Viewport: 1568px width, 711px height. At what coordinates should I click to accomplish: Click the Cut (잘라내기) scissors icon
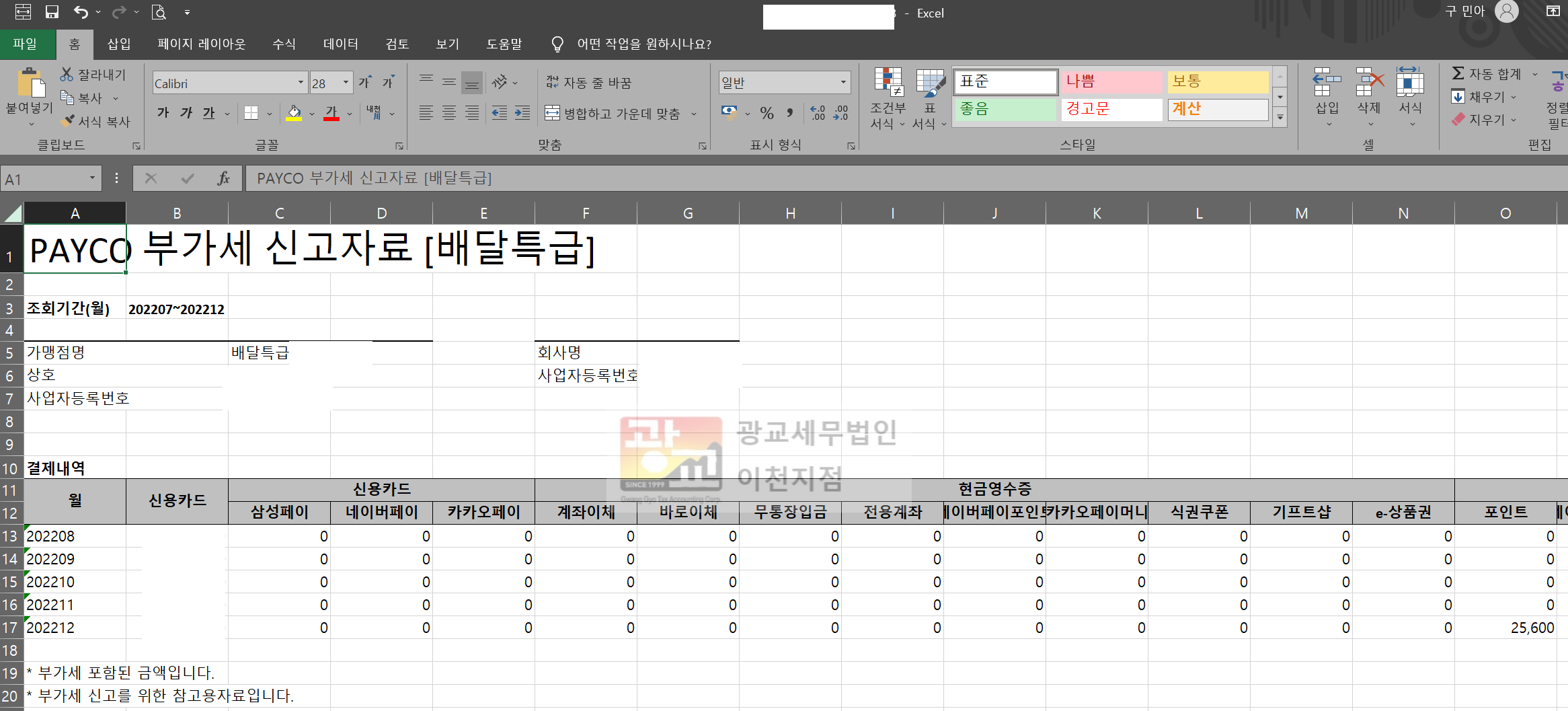tap(67, 75)
